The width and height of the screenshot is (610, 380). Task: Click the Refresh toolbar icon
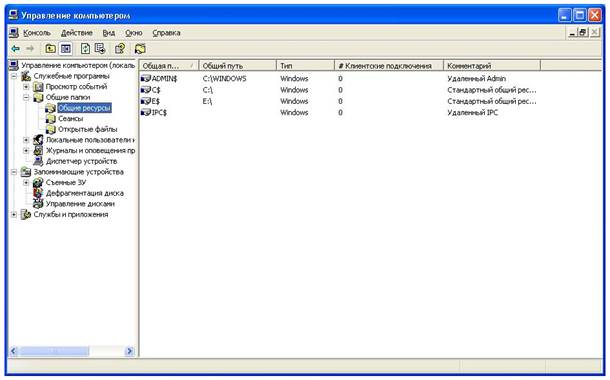point(85,49)
